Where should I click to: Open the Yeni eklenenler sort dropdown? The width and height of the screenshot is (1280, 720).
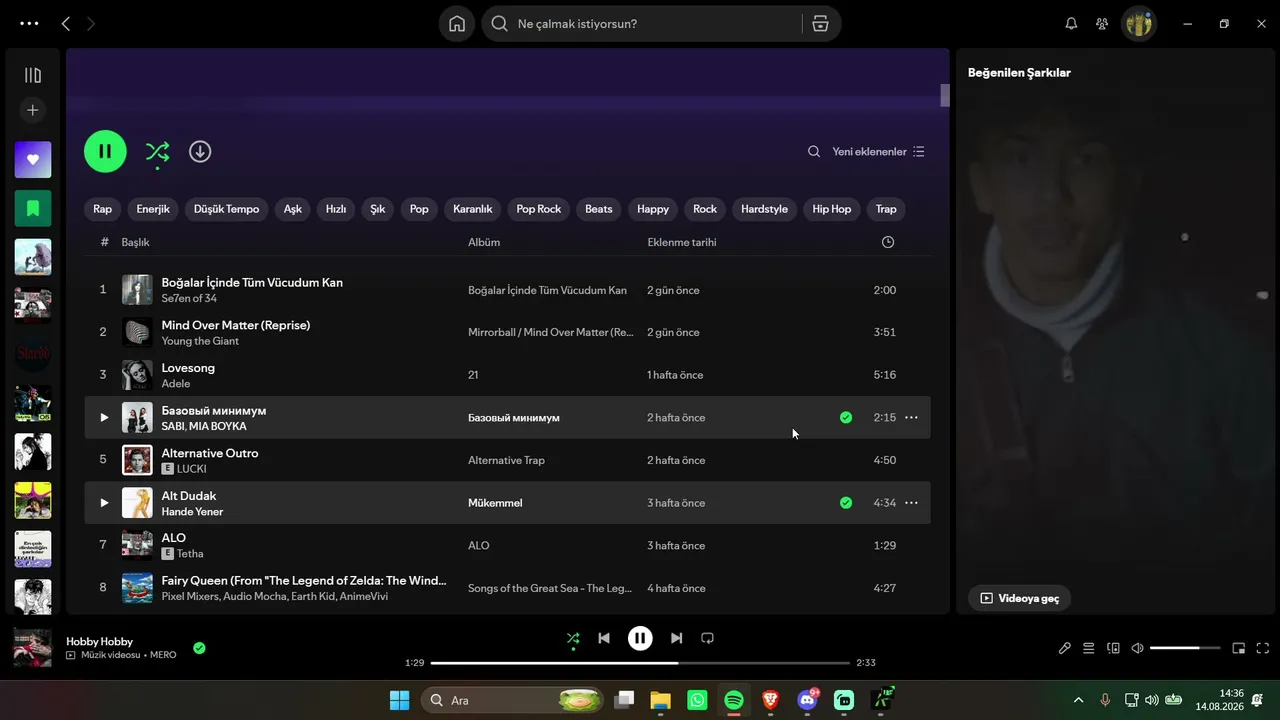click(879, 152)
